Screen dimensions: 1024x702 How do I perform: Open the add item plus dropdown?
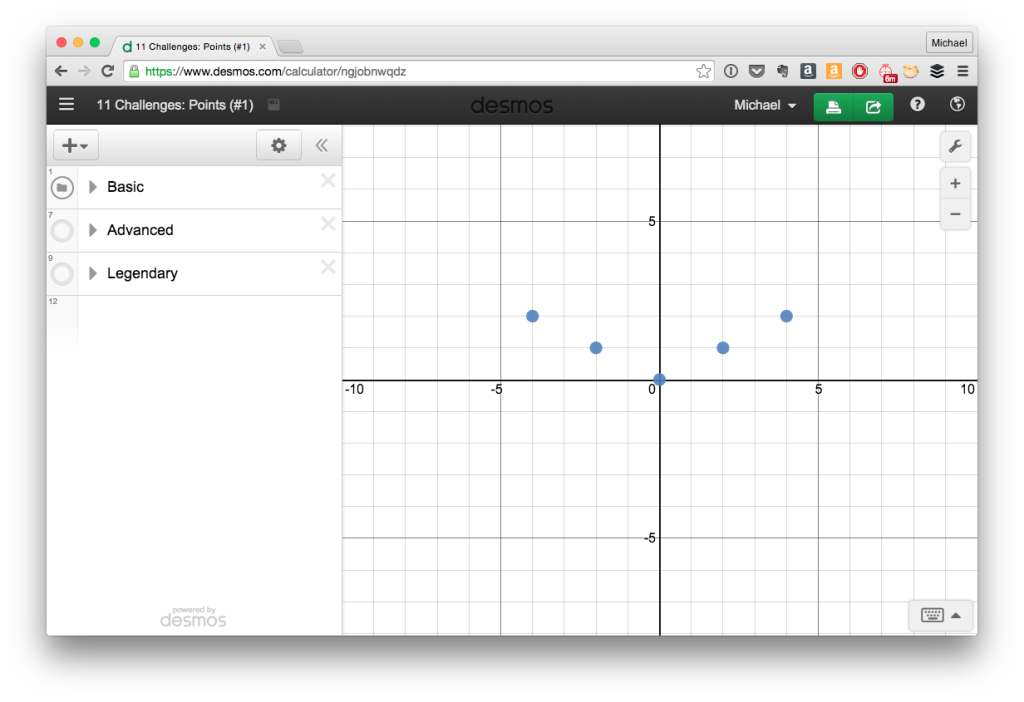[x=75, y=146]
